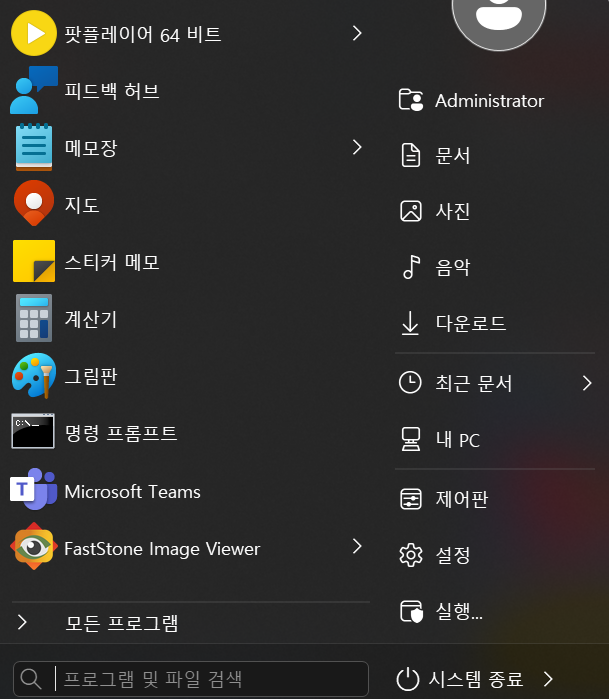Screen dimensions: 609x699
Task: Open the 다운로드 link text
Action: (471, 323)
